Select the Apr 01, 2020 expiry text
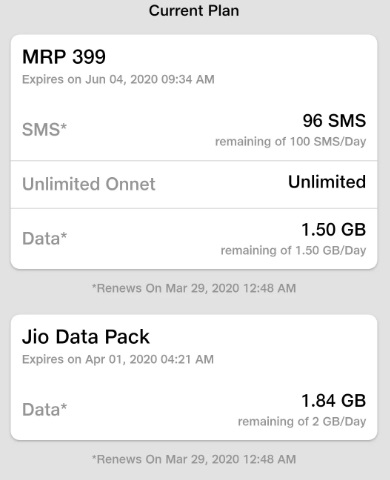Viewport: 390px width, 480px height. (118, 360)
